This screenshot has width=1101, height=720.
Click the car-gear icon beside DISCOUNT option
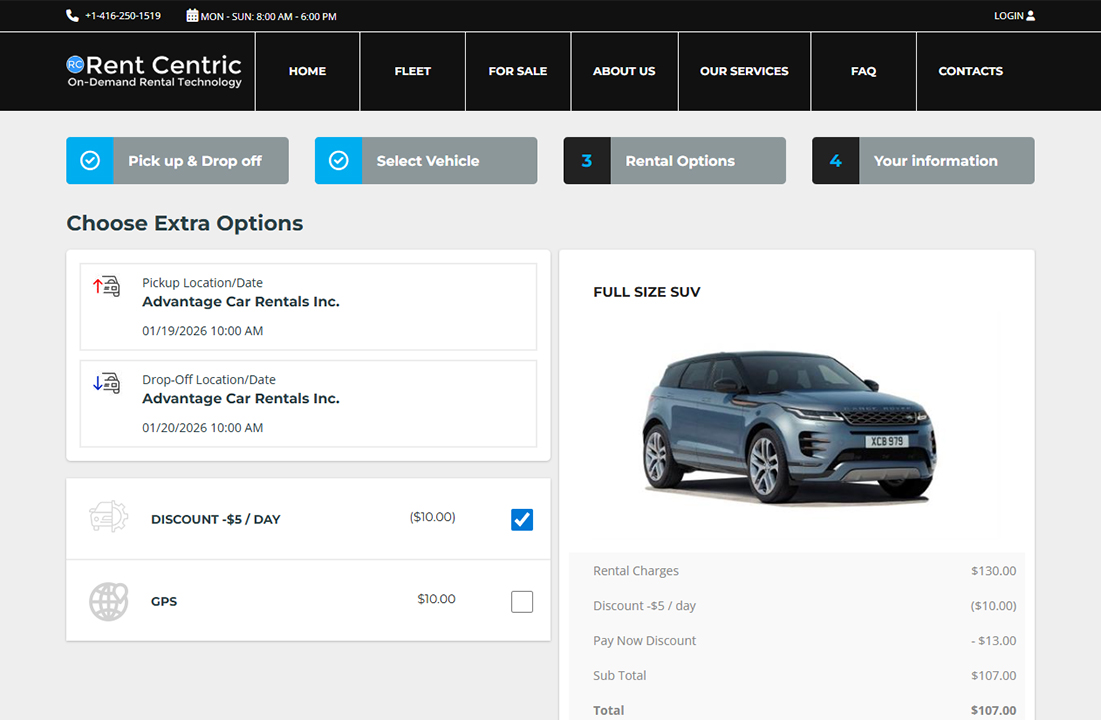(x=108, y=518)
